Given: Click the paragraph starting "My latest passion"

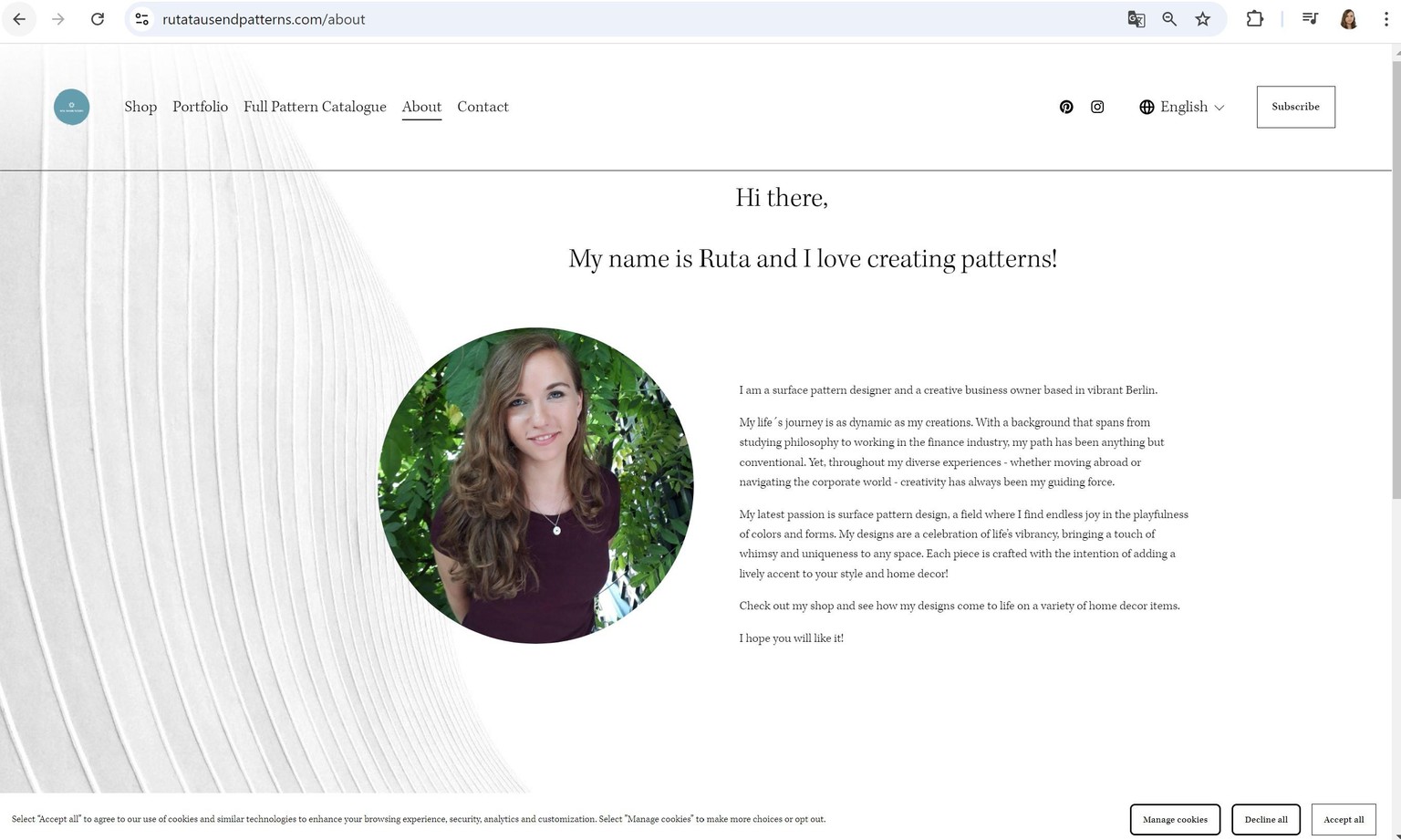Looking at the screenshot, I should tap(963, 544).
